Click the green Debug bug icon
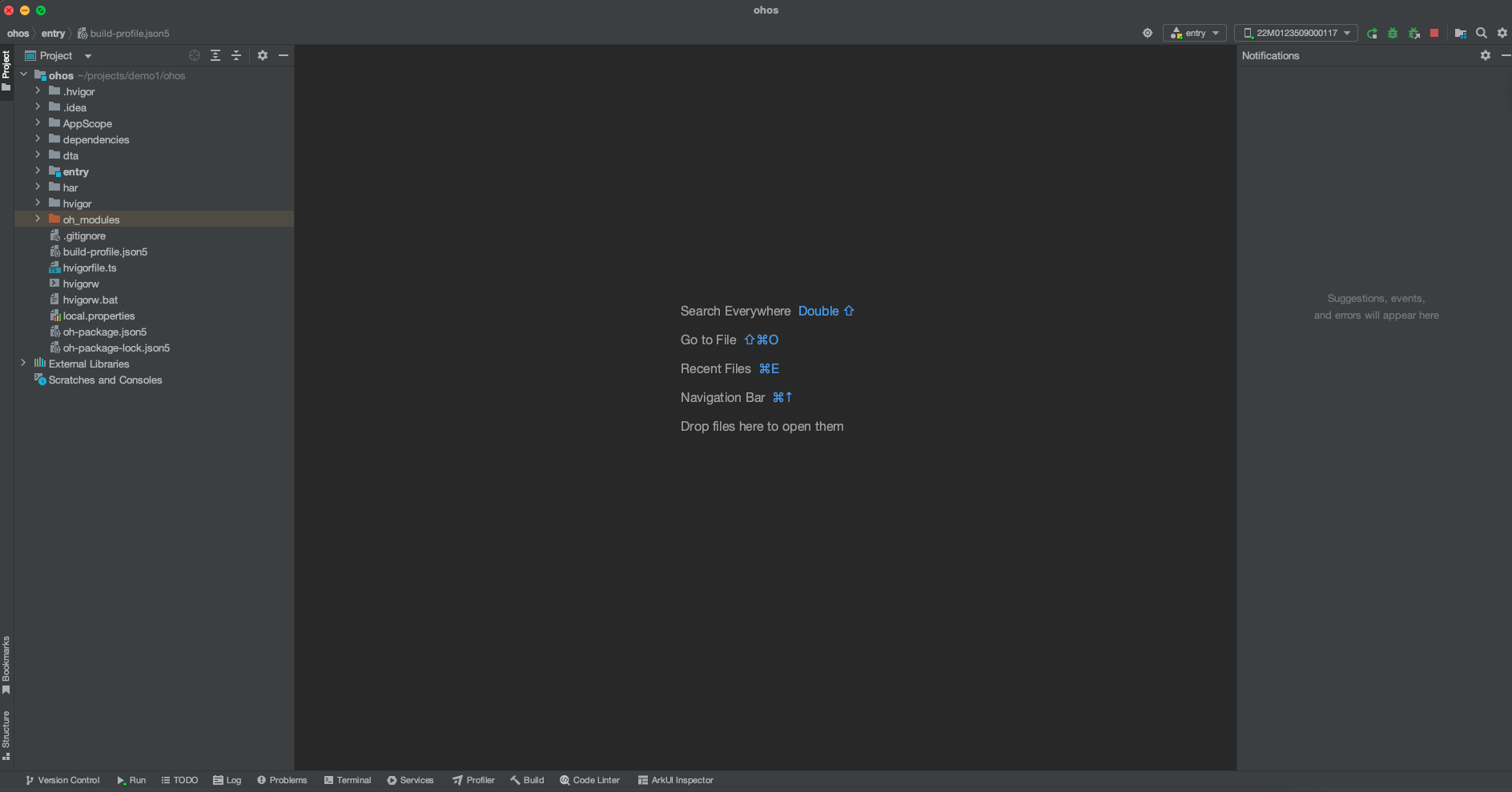 click(x=1393, y=33)
